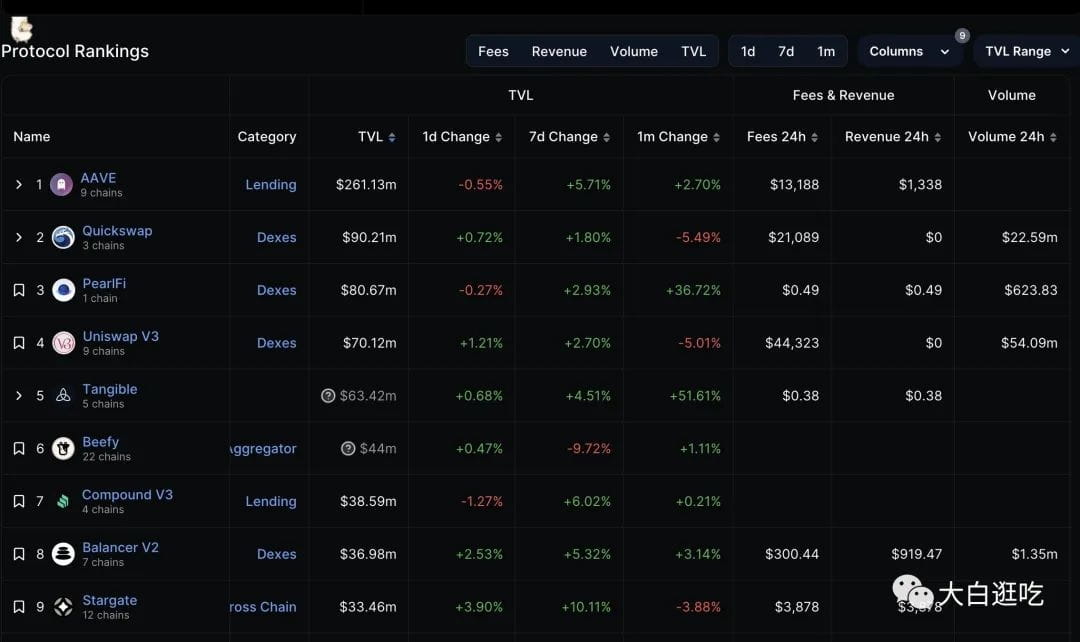Click the site logo above Protocol Rankings
This screenshot has width=1080, height=642.
tap(22, 28)
